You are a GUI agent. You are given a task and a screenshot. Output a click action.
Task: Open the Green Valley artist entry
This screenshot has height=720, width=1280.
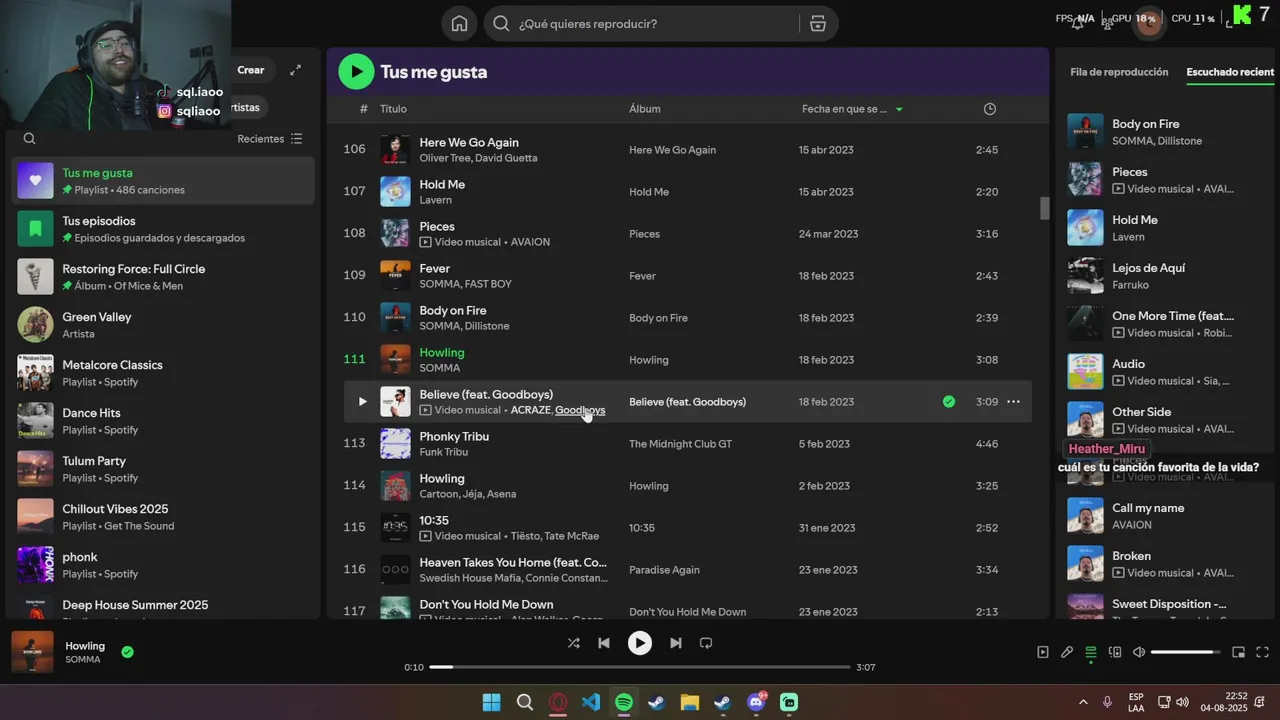pos(164,325)
